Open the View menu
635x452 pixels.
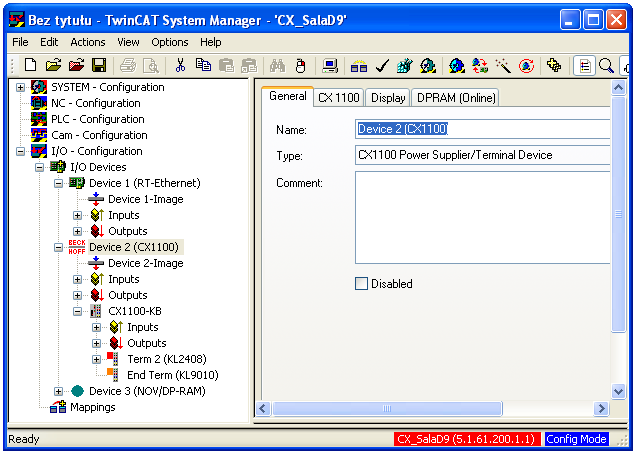128,42
